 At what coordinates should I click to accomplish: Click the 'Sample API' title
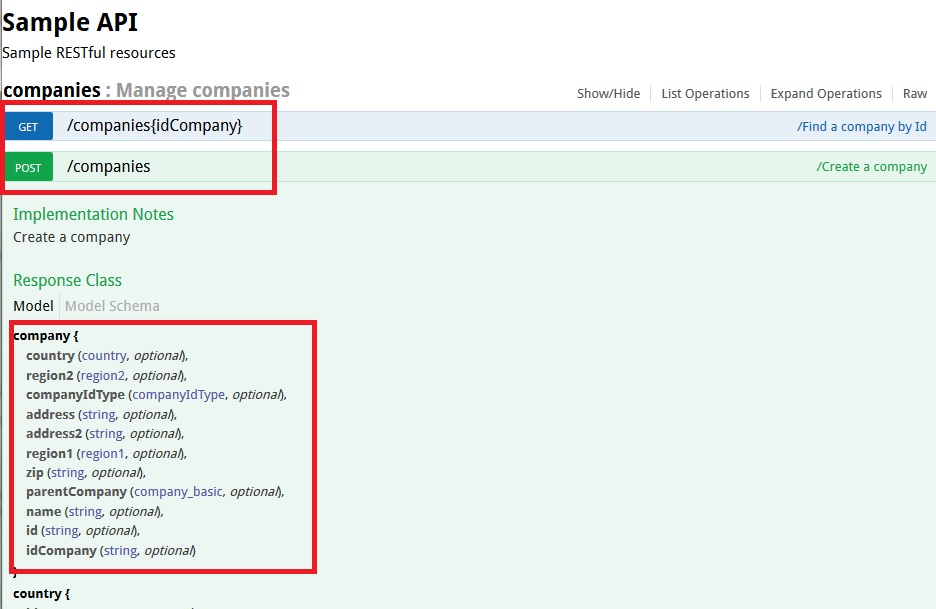click(70, 23)
